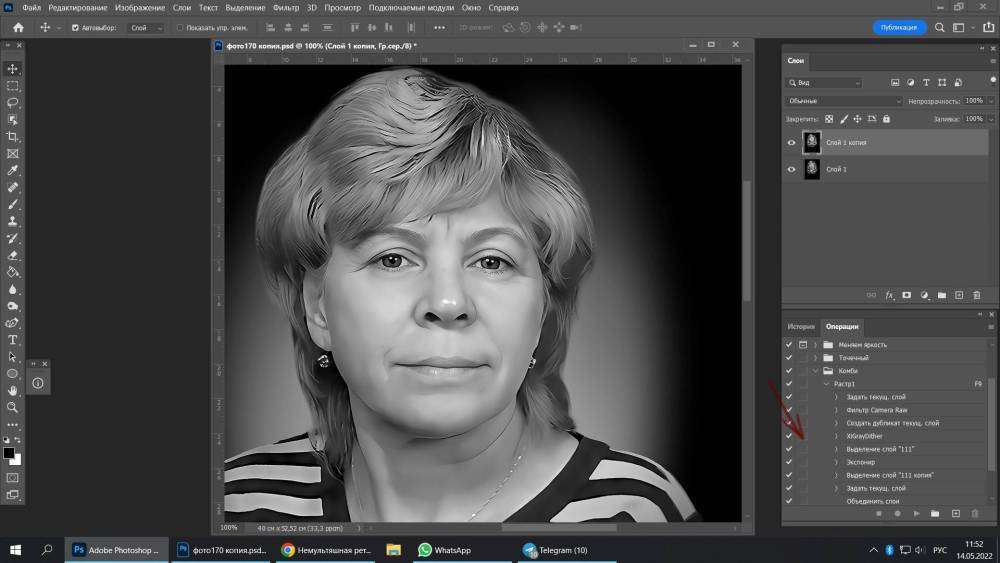1000x563 pixels.
Task: Click the lock-all padlock icon in Layers
Action: coord(886,119)
